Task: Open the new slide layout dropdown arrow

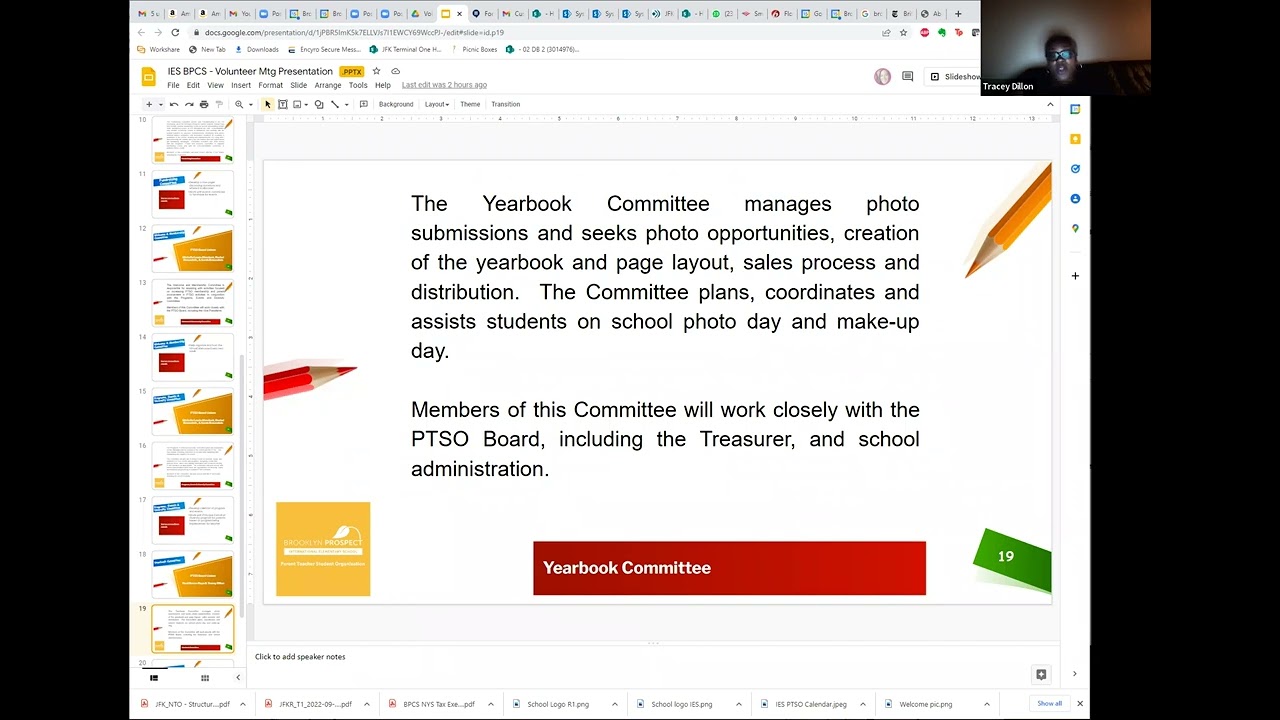Action: click(x=160, y=104)
